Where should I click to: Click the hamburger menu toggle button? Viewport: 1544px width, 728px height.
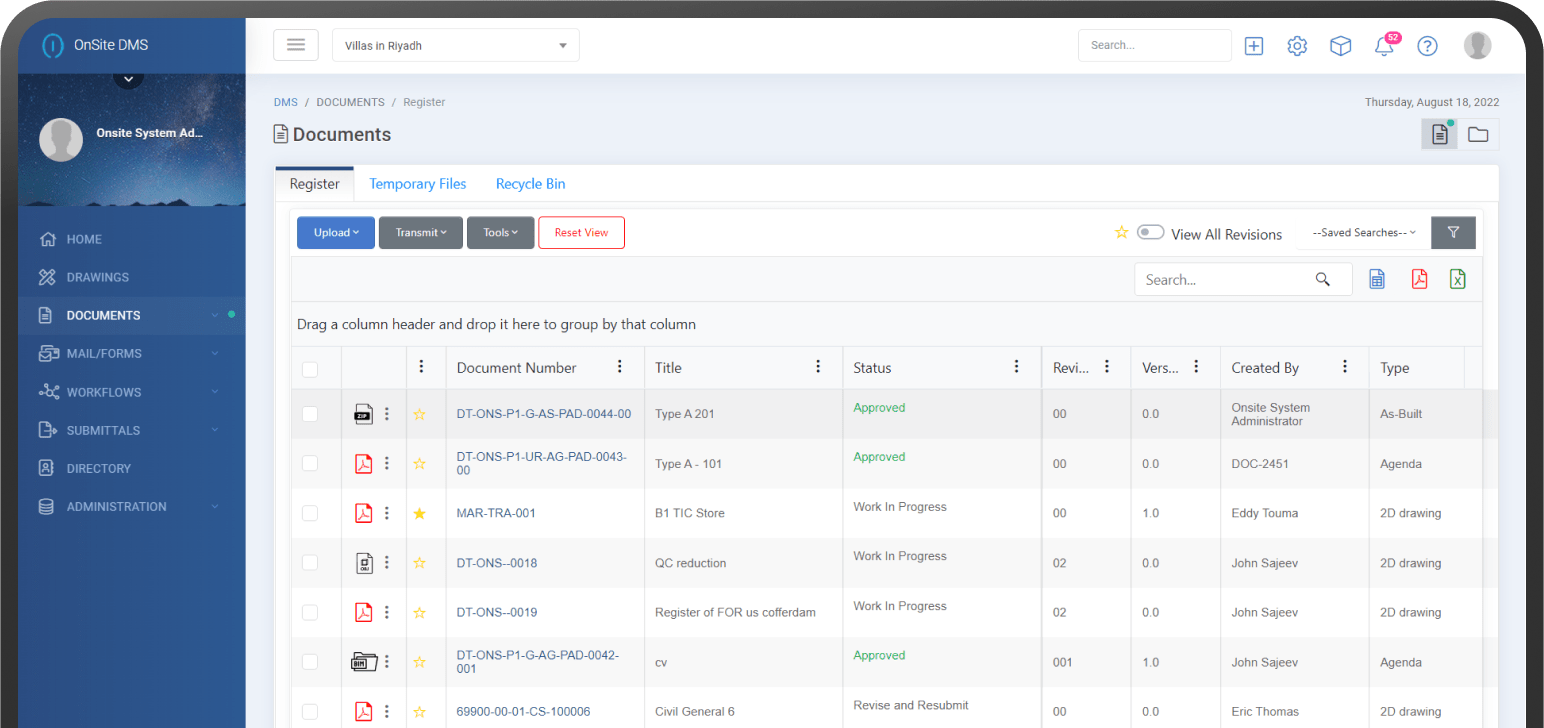tap(296, 45)
